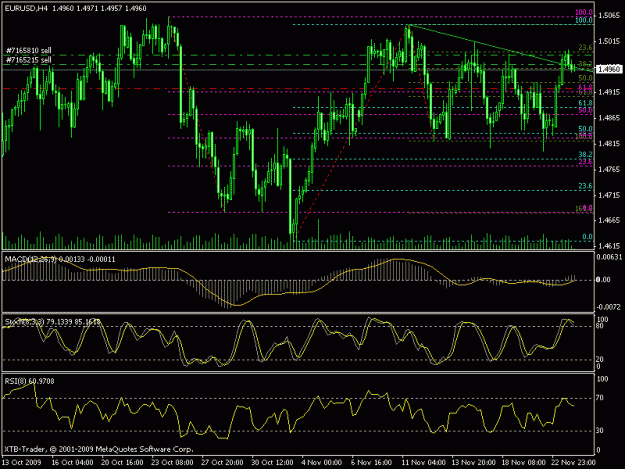Click the 0.00631 MACD scale value
The height and width of the screenshot is (469, 625).
coord(609,257)
